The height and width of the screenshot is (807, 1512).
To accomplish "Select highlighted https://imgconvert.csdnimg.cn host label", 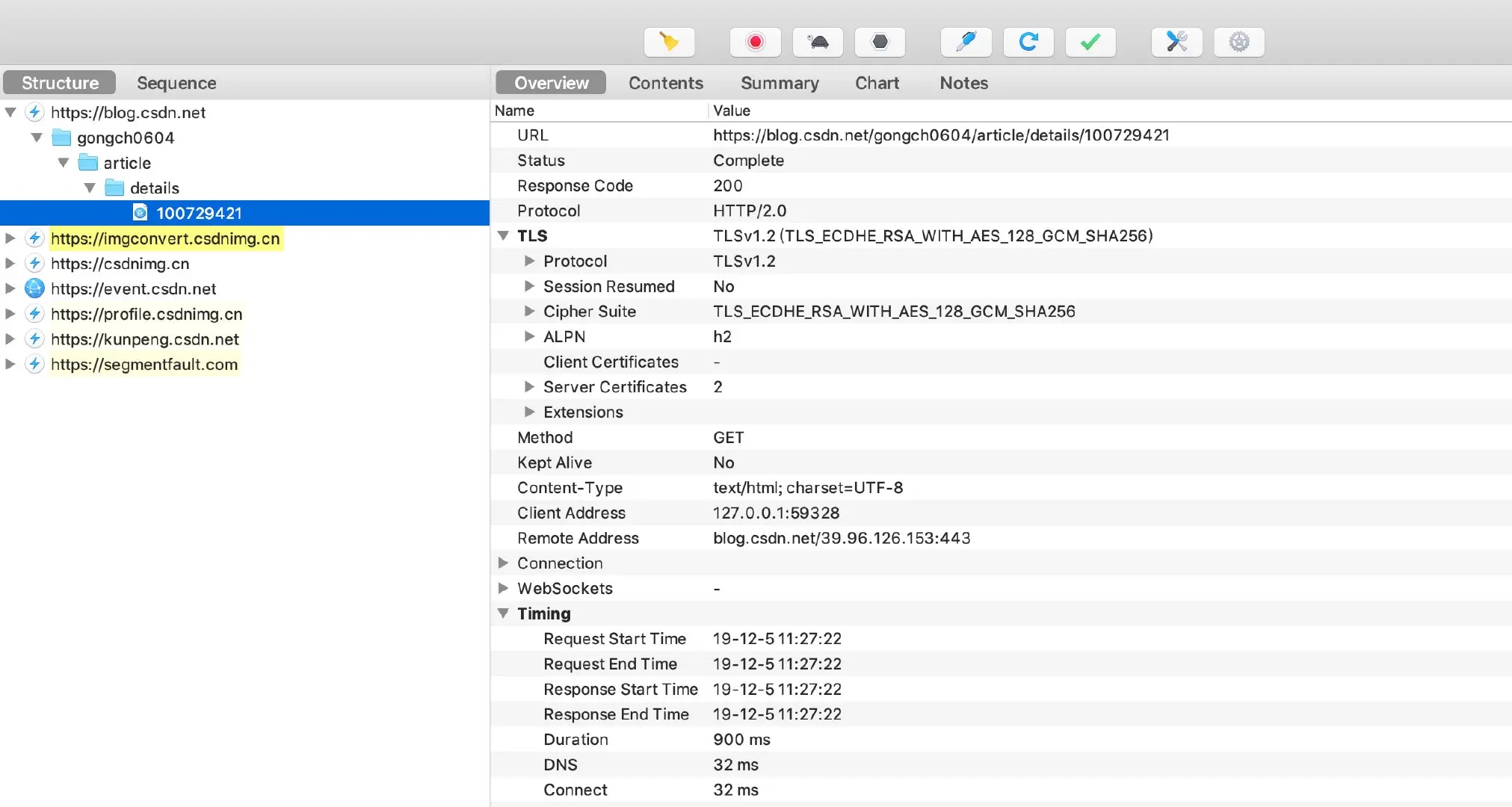I will click(165, 238).
